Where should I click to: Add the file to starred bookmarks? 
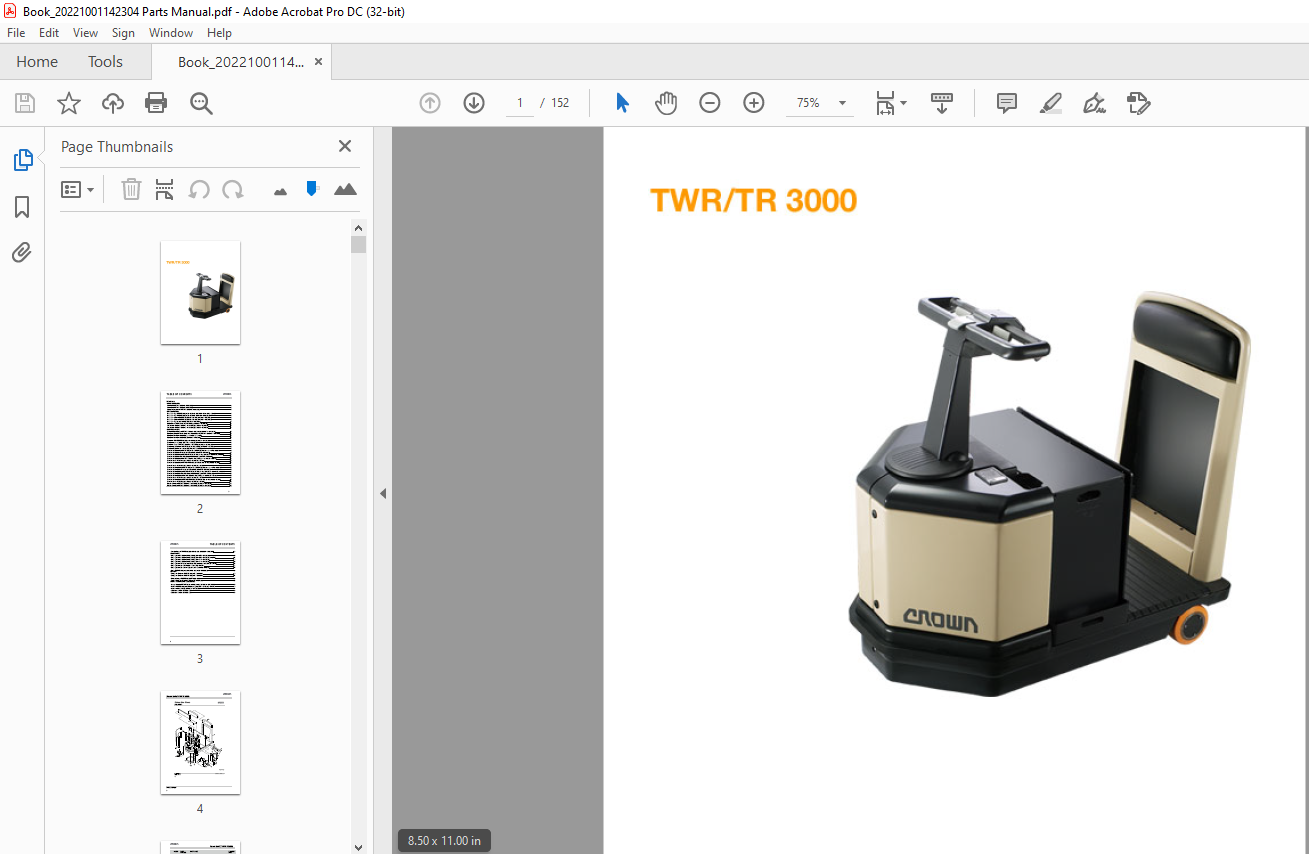[x=69, y=103]
